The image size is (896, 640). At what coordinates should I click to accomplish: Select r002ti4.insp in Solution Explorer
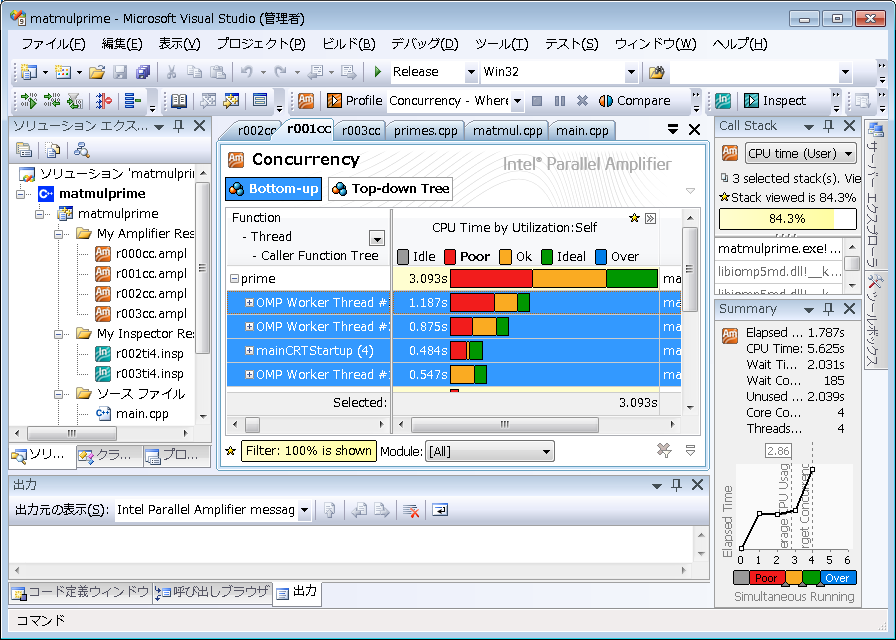pyautogui.click(x=149, y=354)
